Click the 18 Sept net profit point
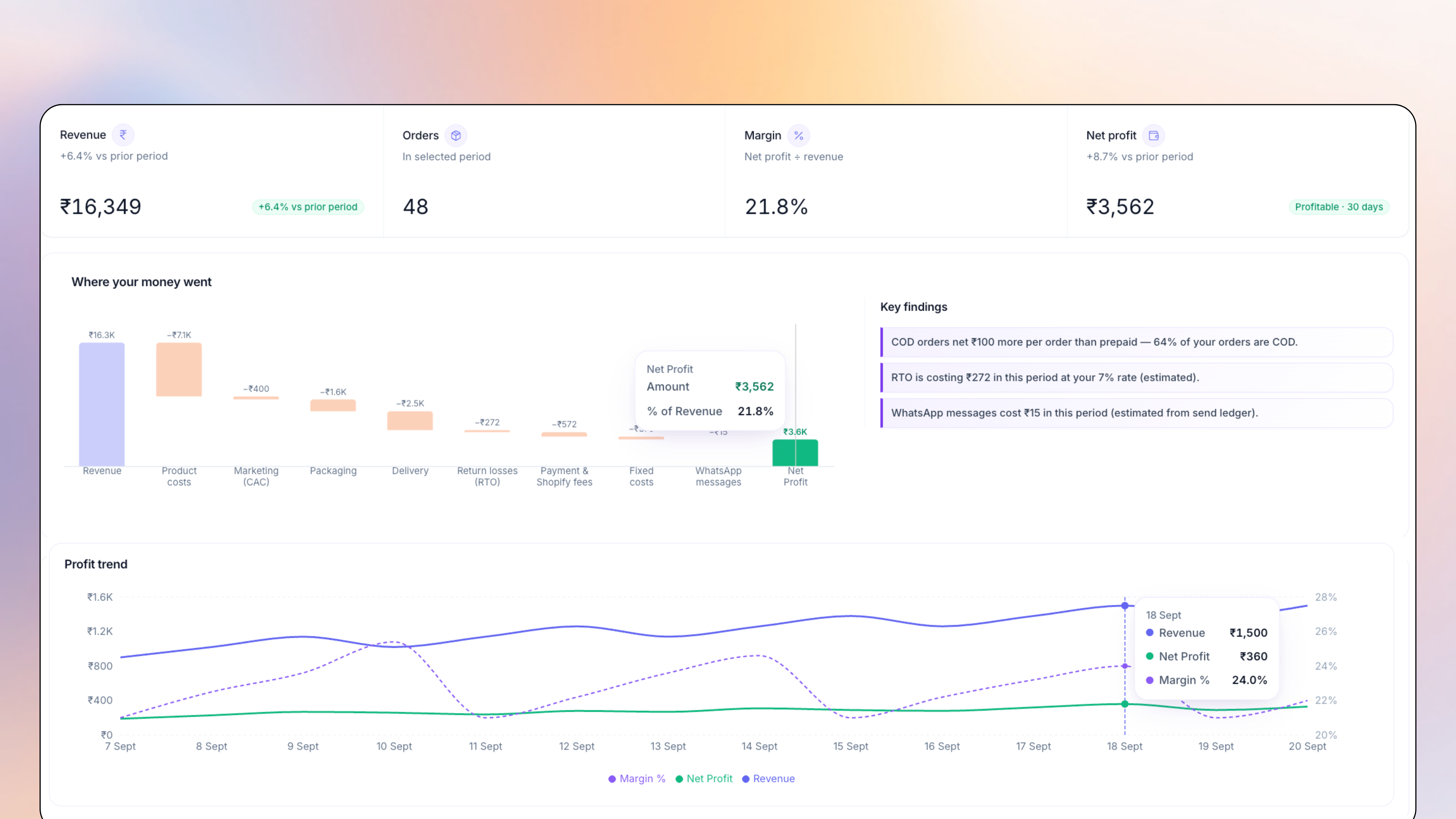The image size is (1456, 819). [x=1125, y=704]
